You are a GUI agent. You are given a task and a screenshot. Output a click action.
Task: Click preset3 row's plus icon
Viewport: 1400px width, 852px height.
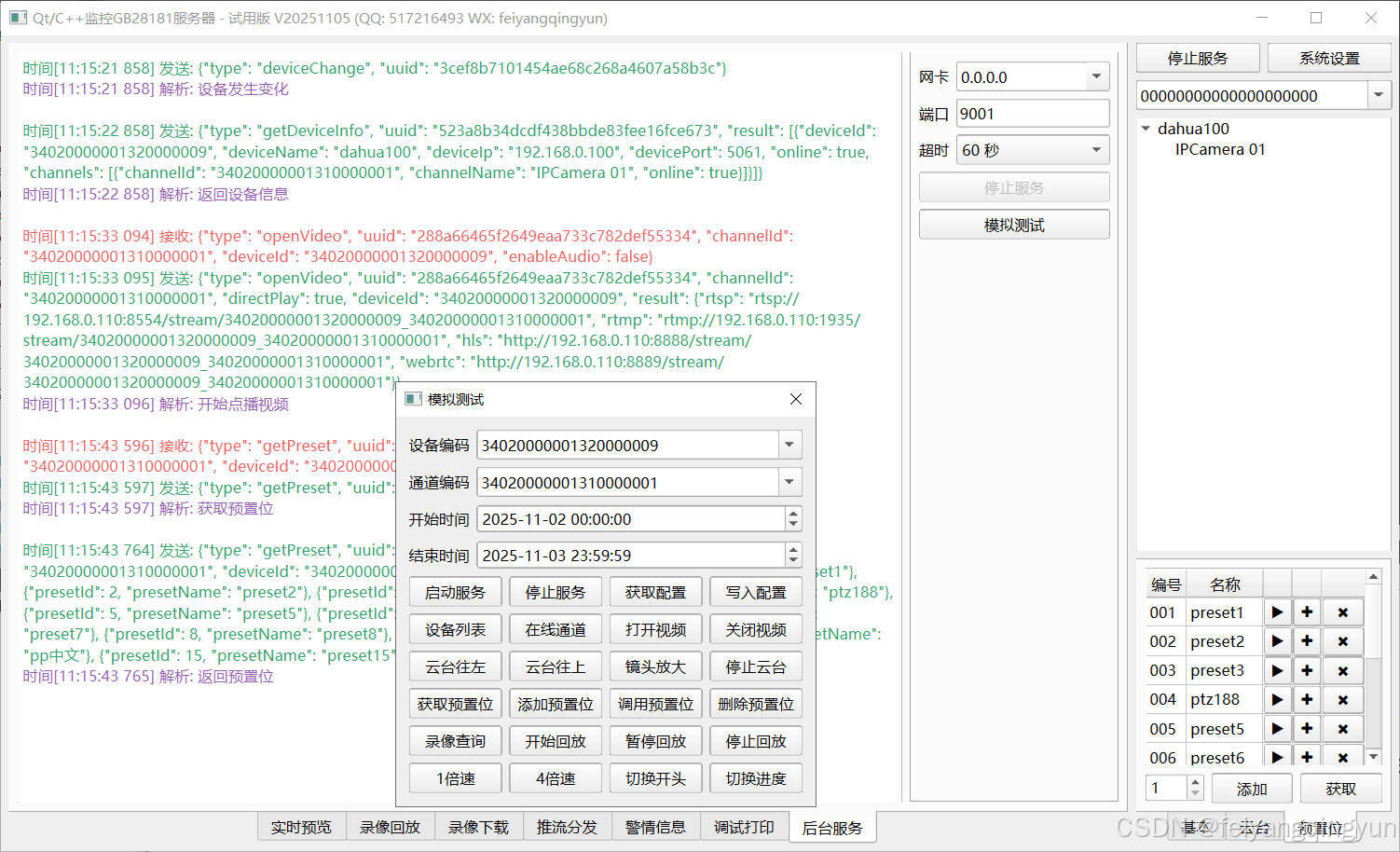pyautogui.click(x=1307, y=670)
